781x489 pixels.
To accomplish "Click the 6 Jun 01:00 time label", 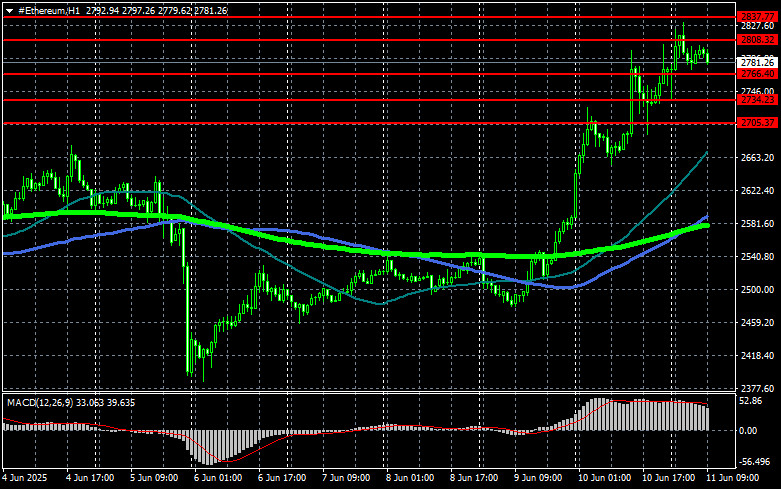I will (218, 478).
